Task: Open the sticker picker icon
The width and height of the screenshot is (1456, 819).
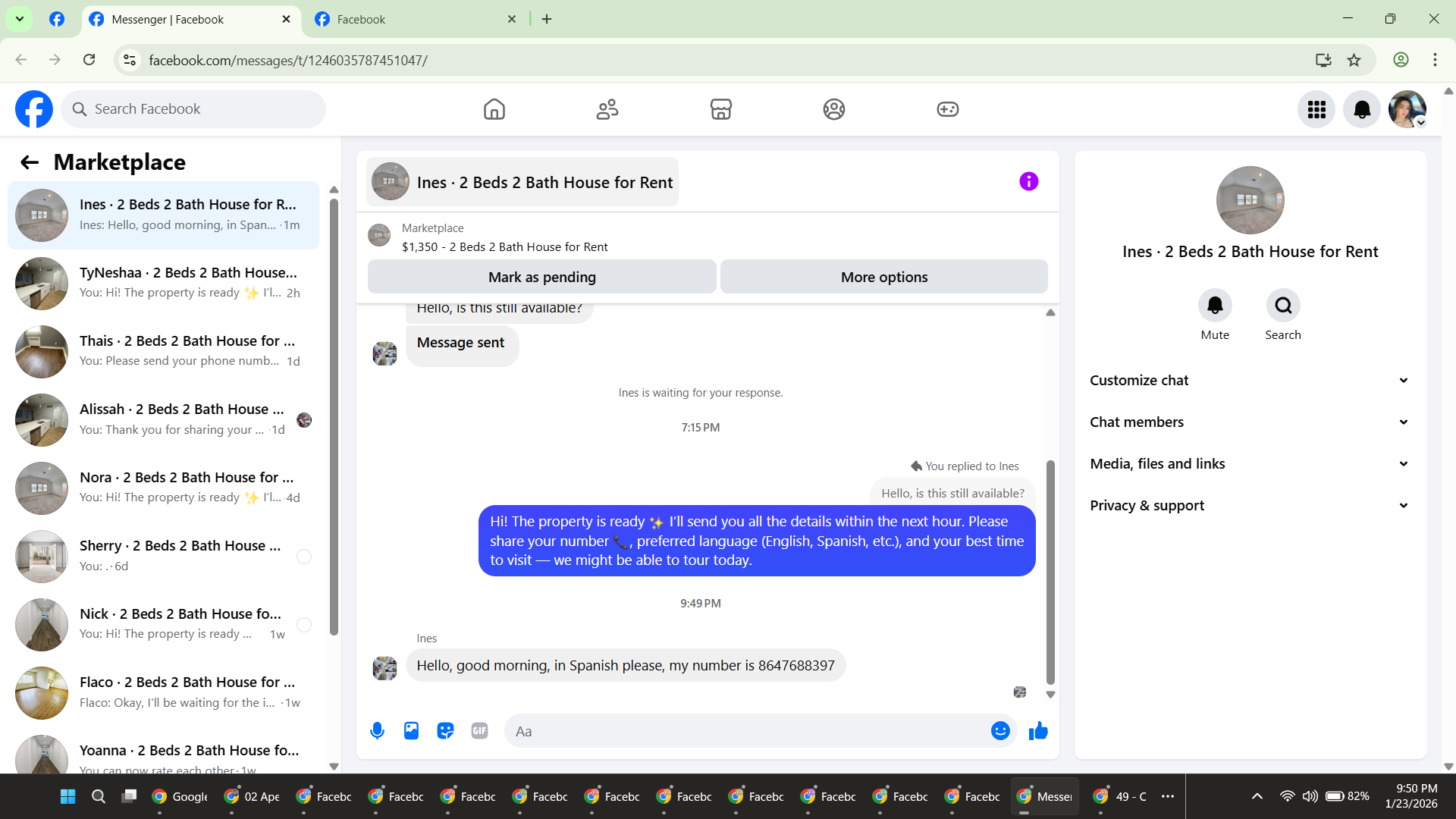Action: pos(445,731)
